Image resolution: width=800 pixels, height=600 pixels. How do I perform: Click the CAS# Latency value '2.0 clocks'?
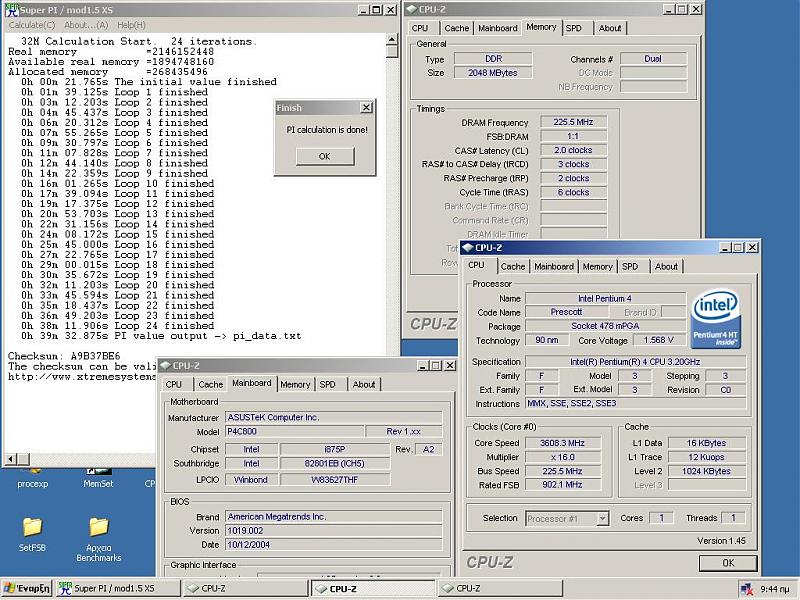coord(573,150)
